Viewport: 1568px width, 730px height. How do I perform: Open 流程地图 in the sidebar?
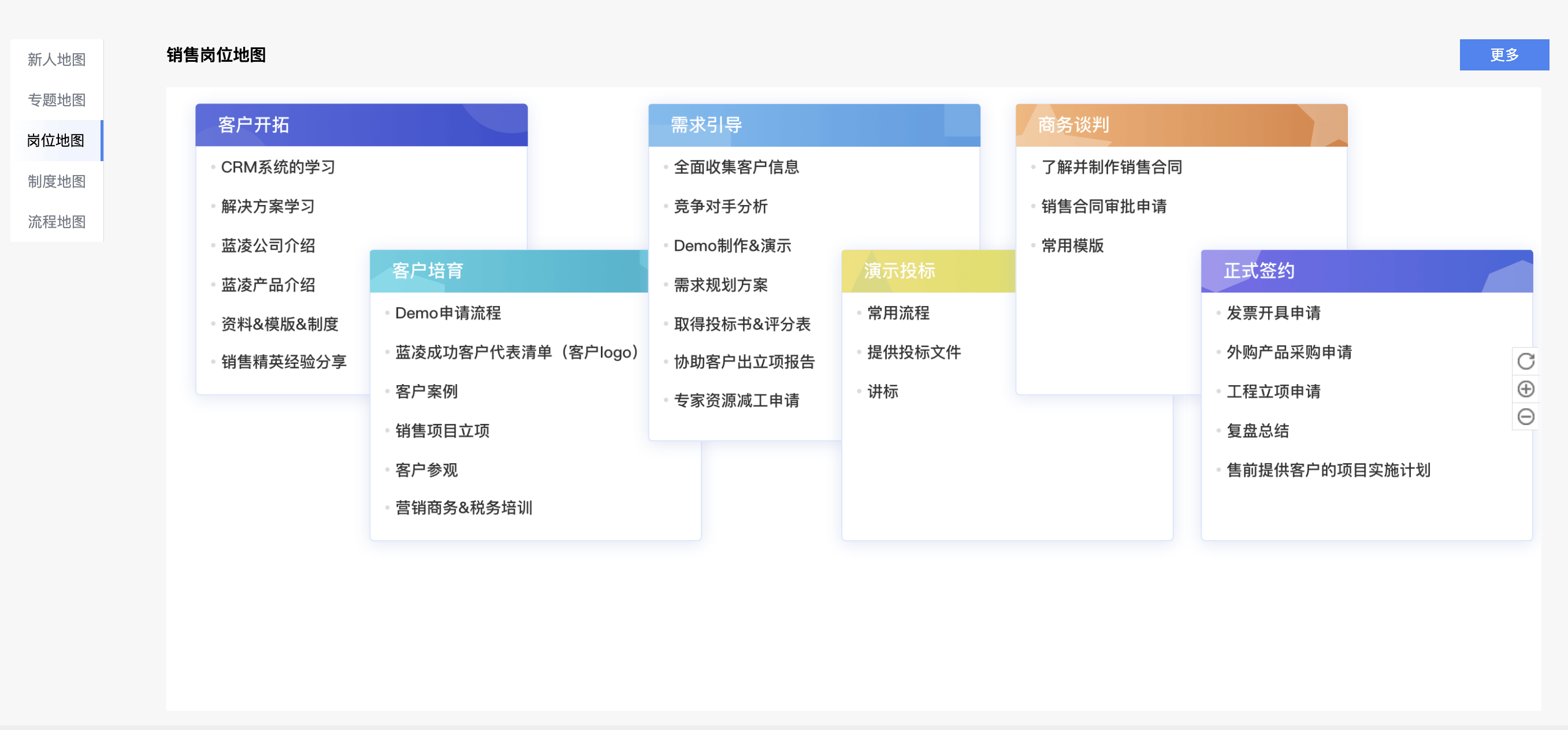[57, 222]
